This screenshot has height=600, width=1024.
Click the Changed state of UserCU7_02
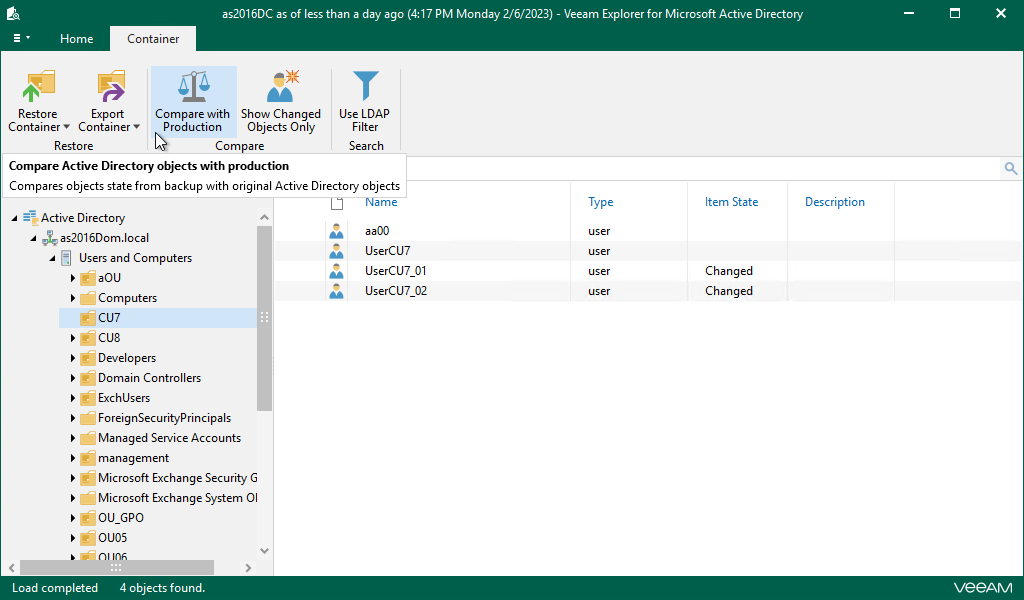[729, 291]
